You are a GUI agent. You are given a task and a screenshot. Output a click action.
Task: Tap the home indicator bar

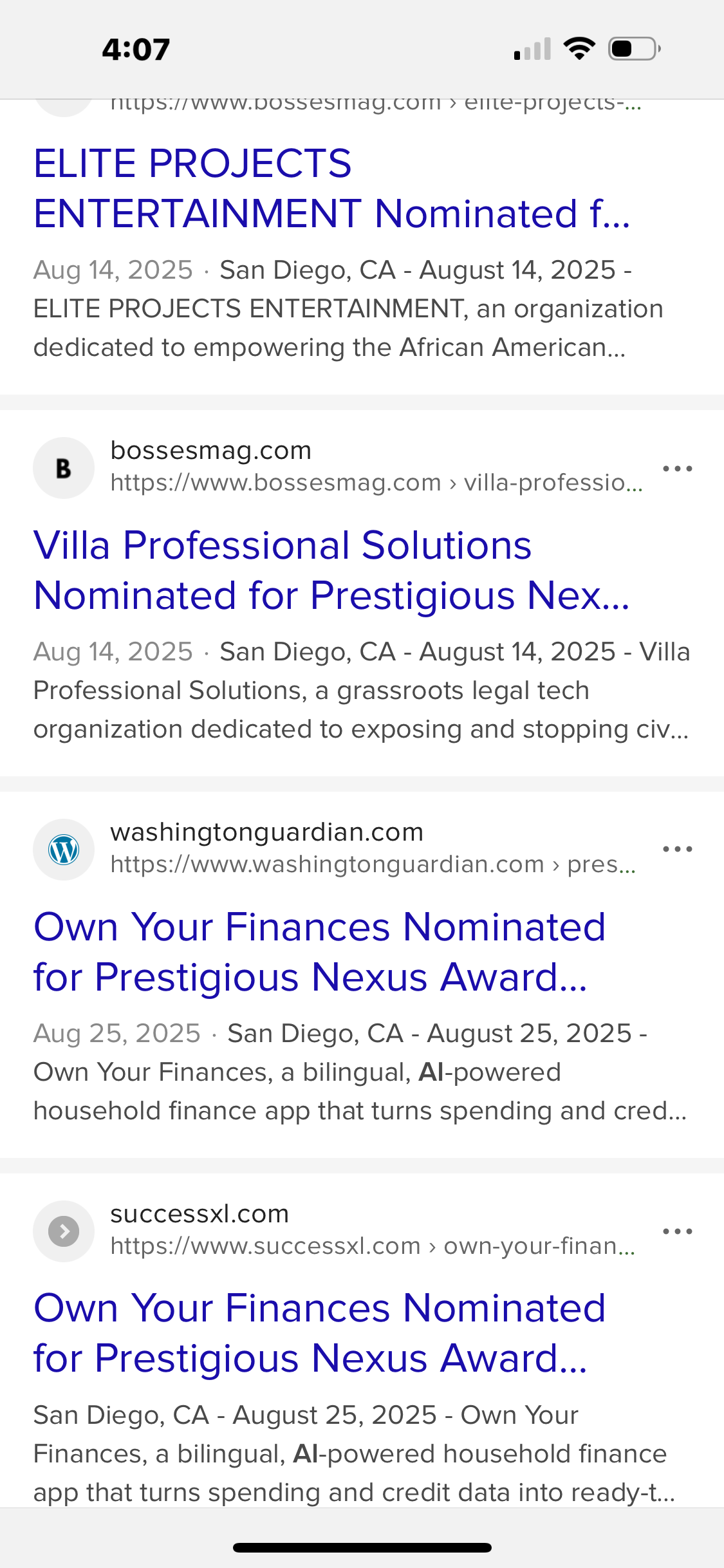pyautogui.click(x=362, y=1547)
